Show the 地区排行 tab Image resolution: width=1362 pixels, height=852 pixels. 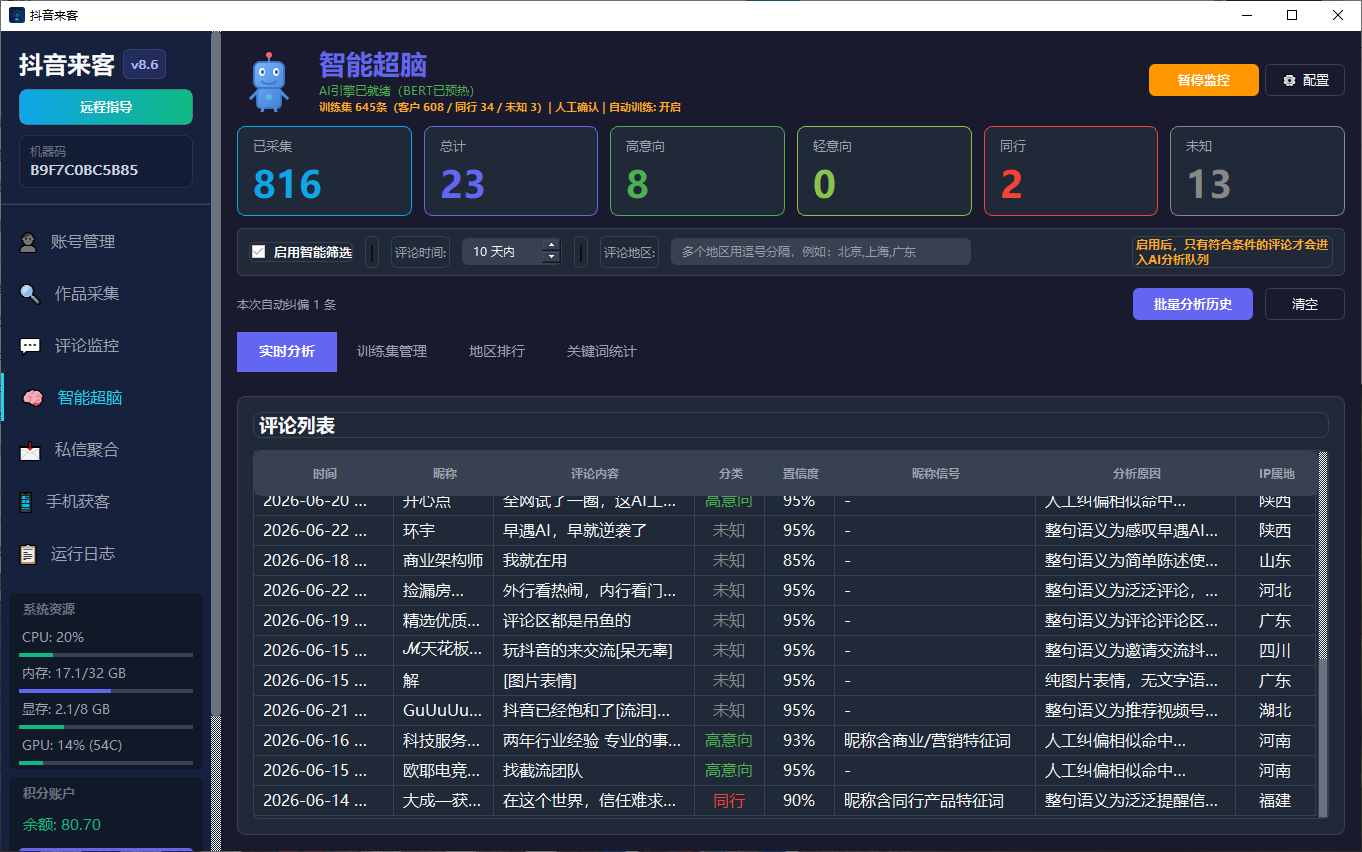pos(497,352)
